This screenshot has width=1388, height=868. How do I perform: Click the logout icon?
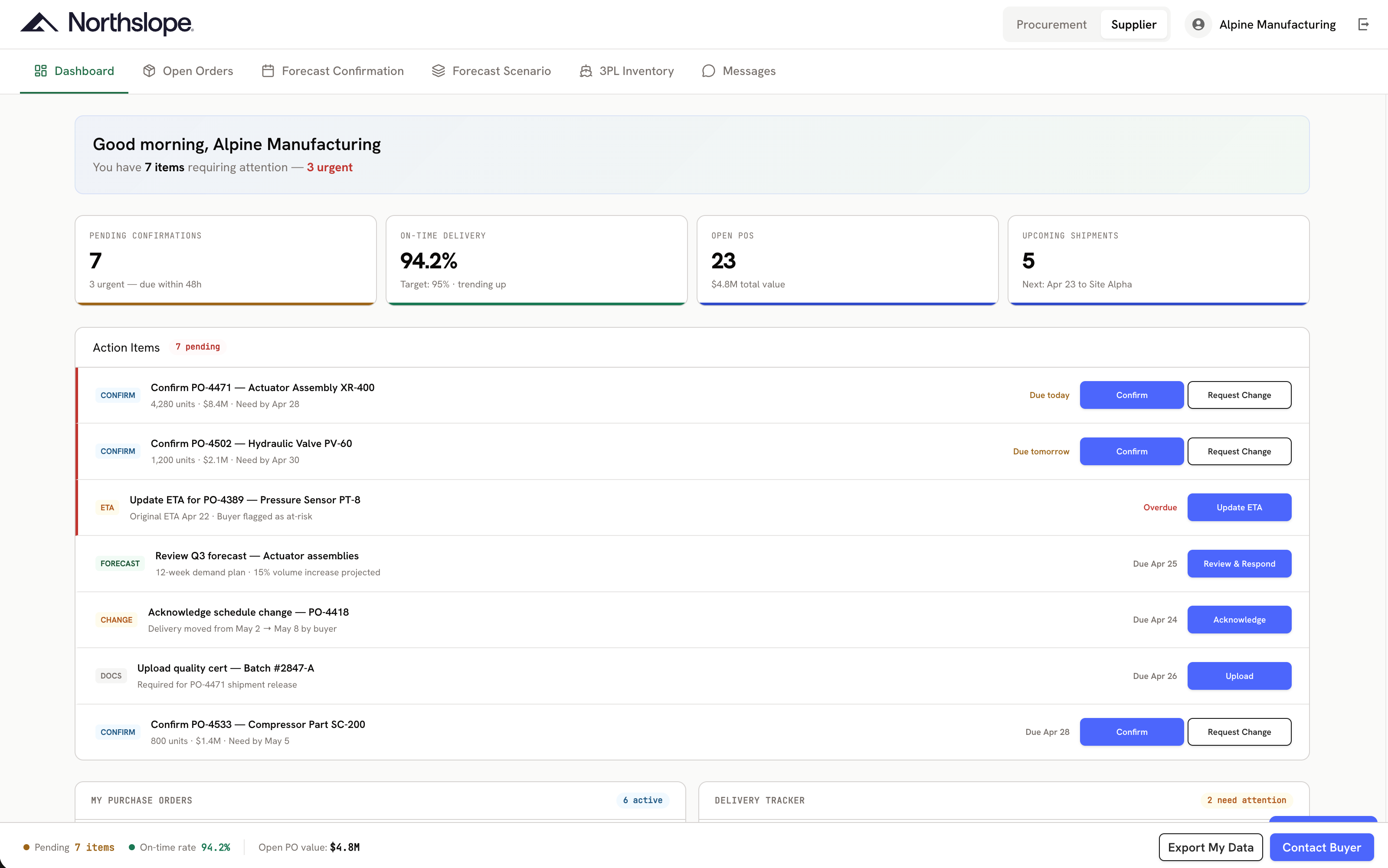[1363, 24]
